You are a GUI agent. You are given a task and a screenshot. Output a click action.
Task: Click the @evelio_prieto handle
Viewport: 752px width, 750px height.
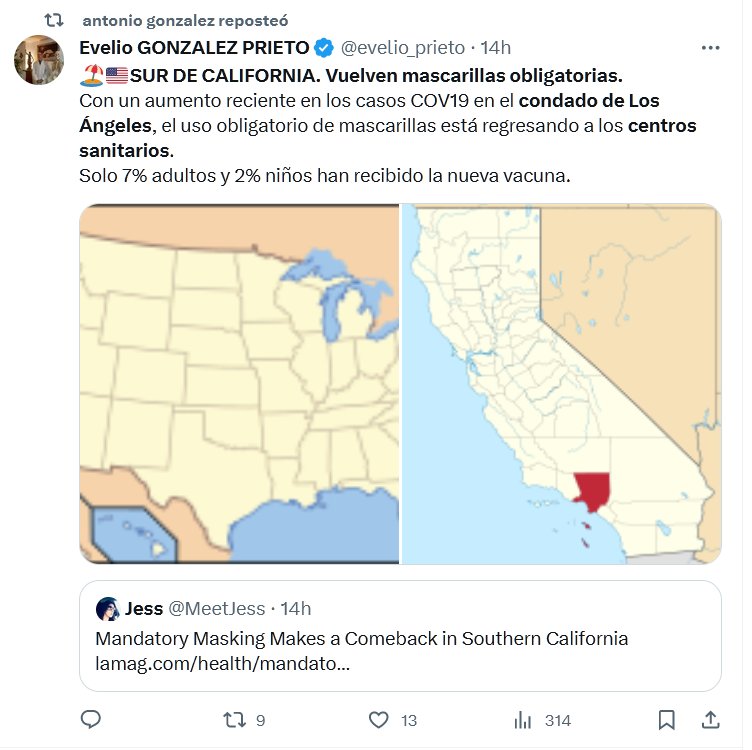[x=404, y=47]
